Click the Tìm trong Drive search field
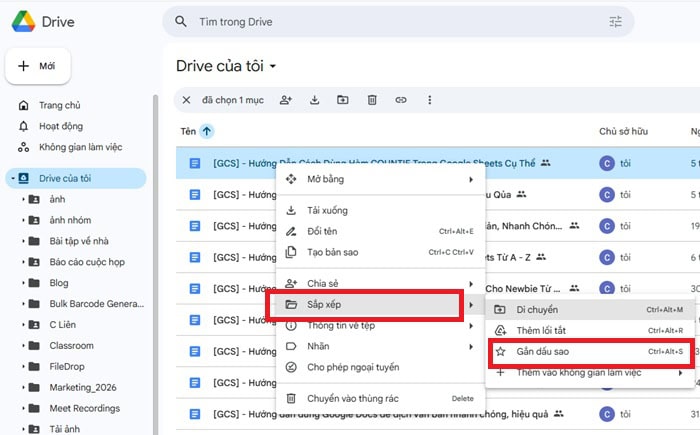 [390, 21]
